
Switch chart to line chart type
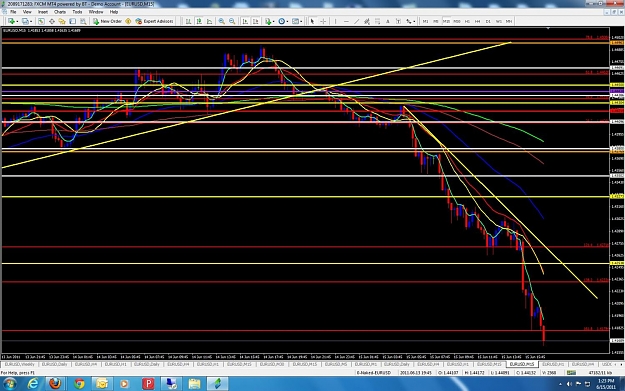(209, 21)
